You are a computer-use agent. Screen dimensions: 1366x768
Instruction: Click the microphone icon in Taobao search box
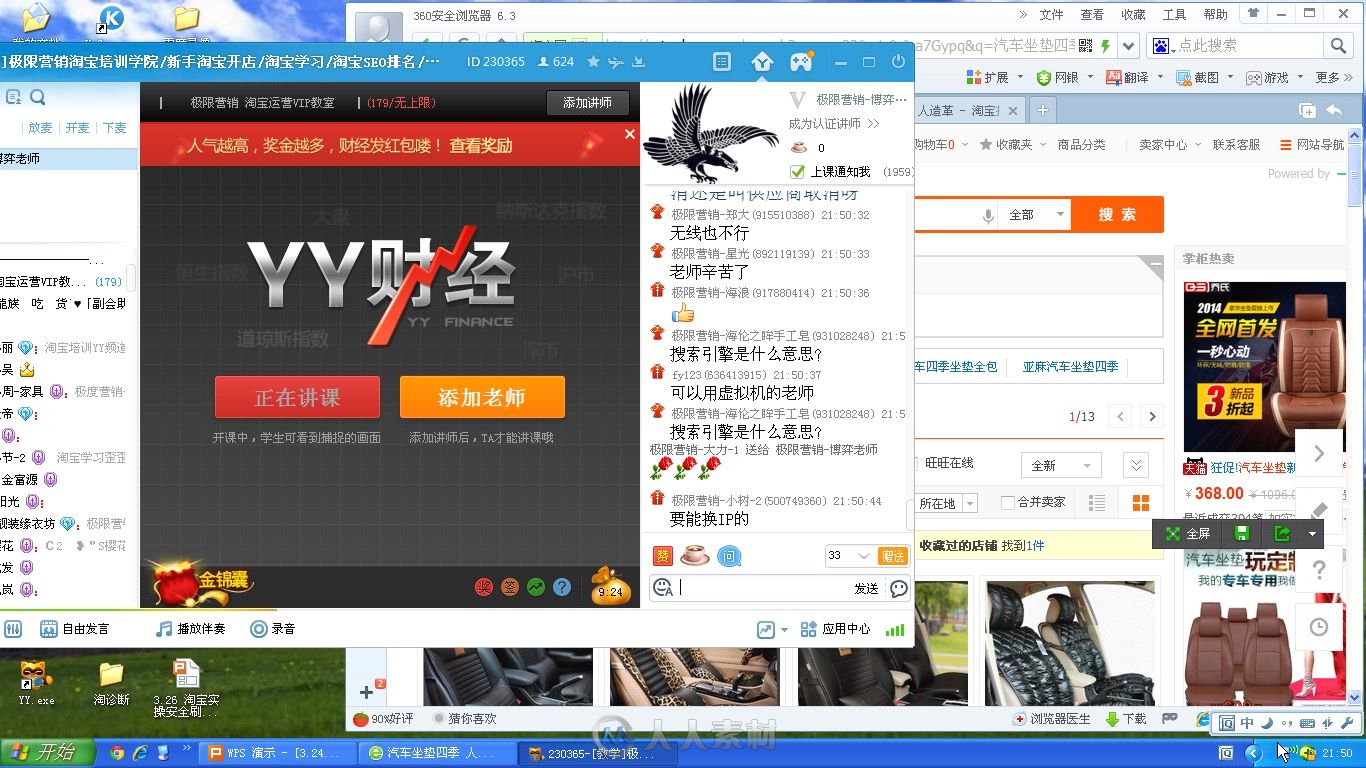[988, 215]
